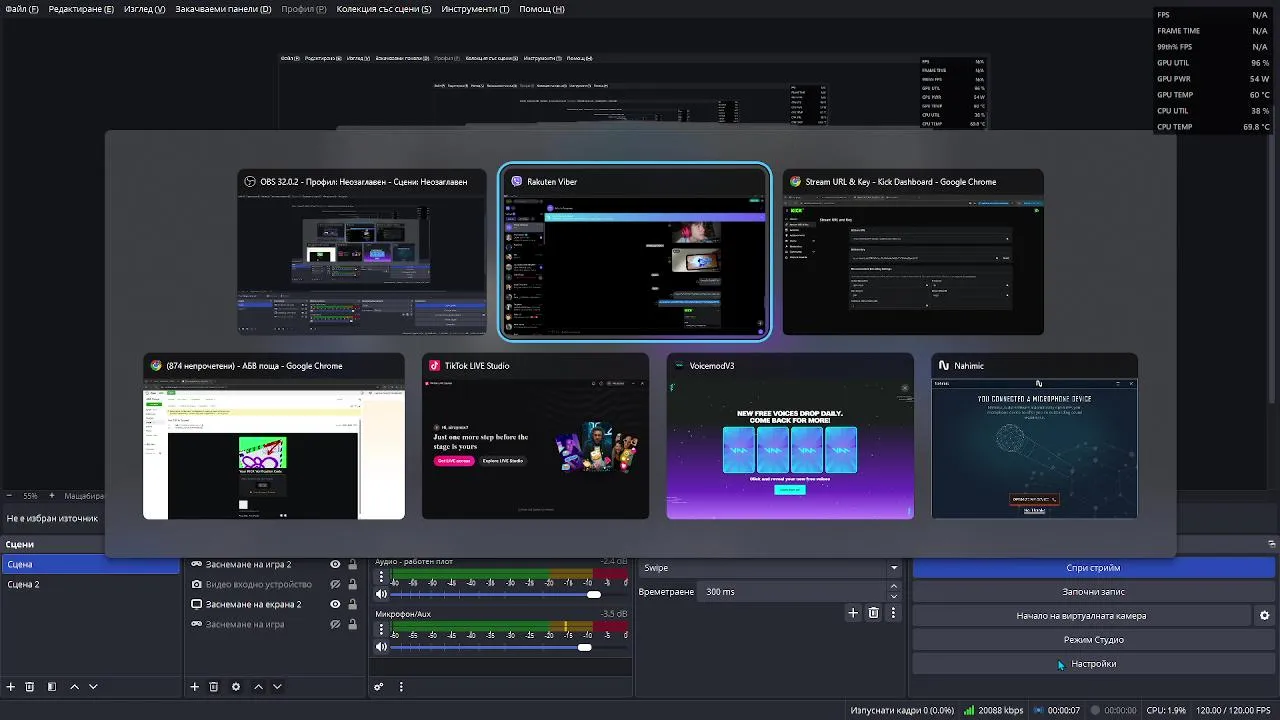Open advanced audio properties gears icon
Image resolution: width=1280 pixels, height=720 pixels.
(x=379, y=687)
